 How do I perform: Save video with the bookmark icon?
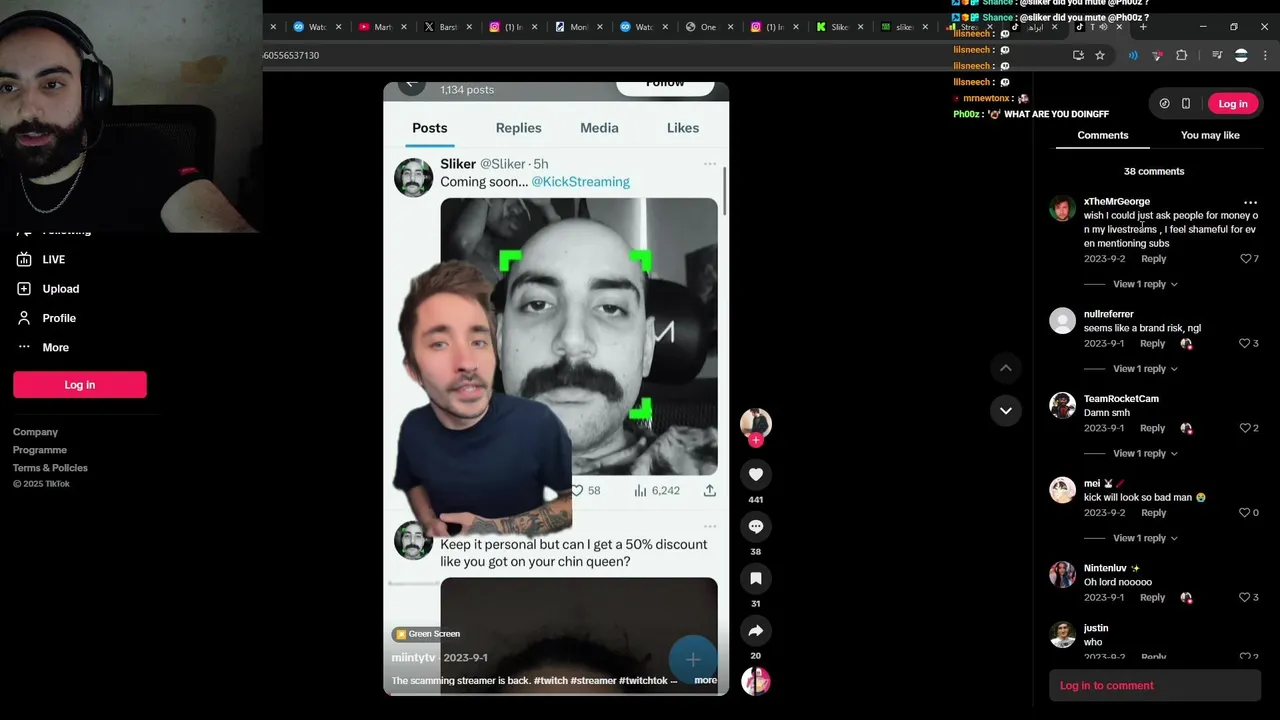(756, 579)
